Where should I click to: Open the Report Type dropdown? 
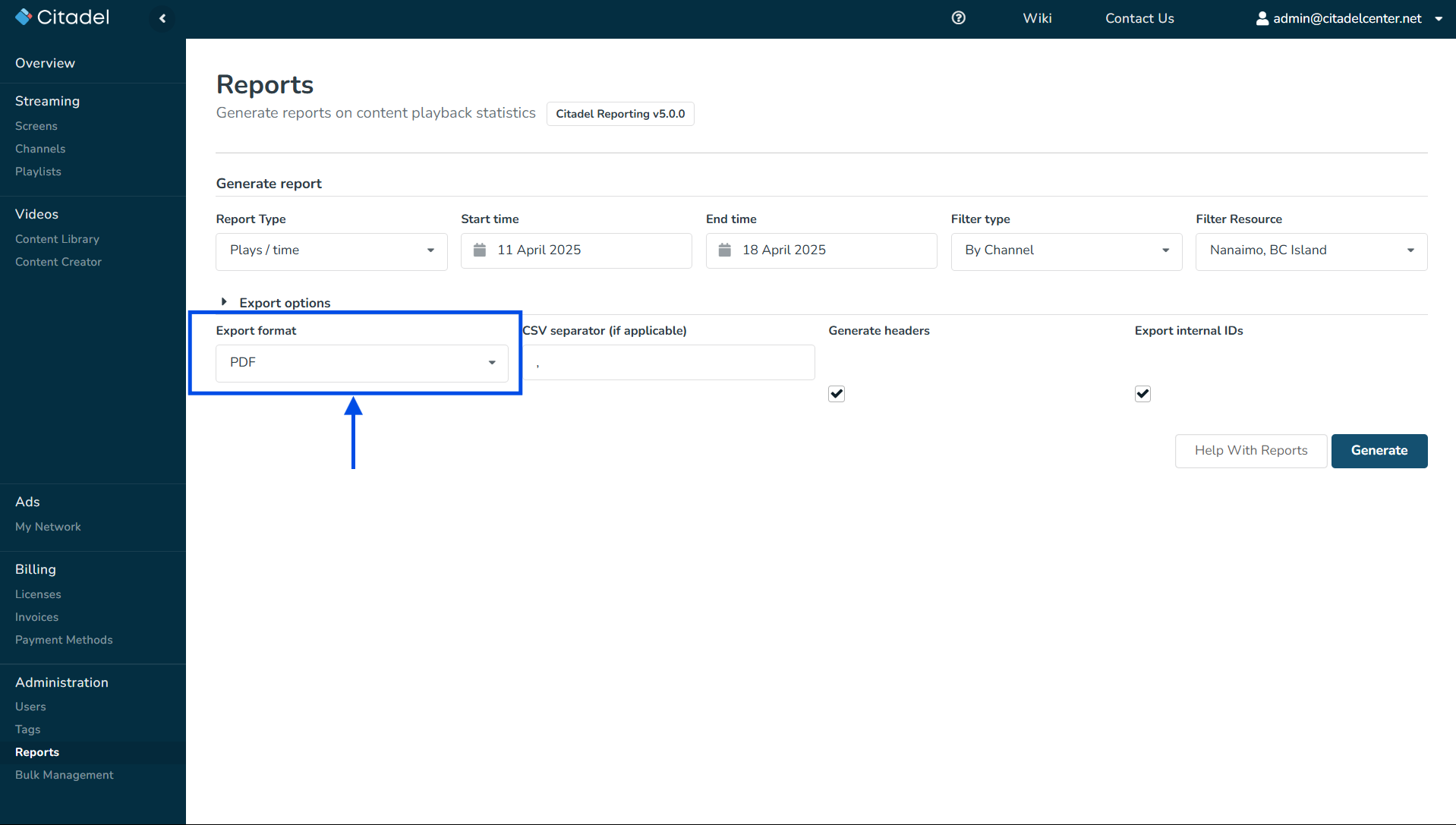point(332,251)
